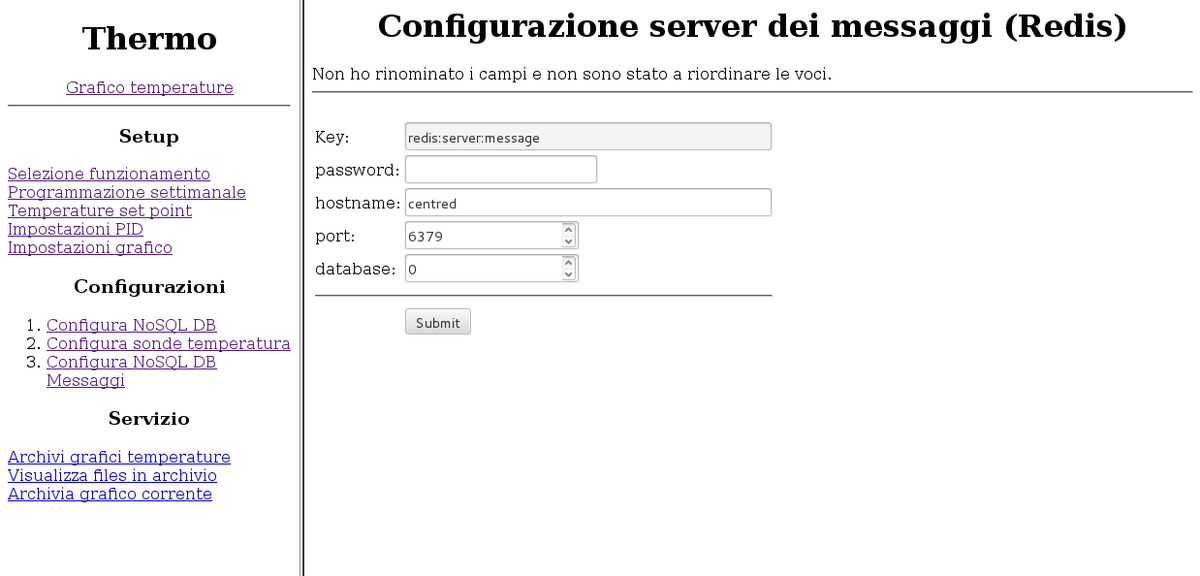Viewport: 1200px width, 576px height.
Task: Open Impostazioni PID page
Action: pyautogui.click(x=75, y=229)
